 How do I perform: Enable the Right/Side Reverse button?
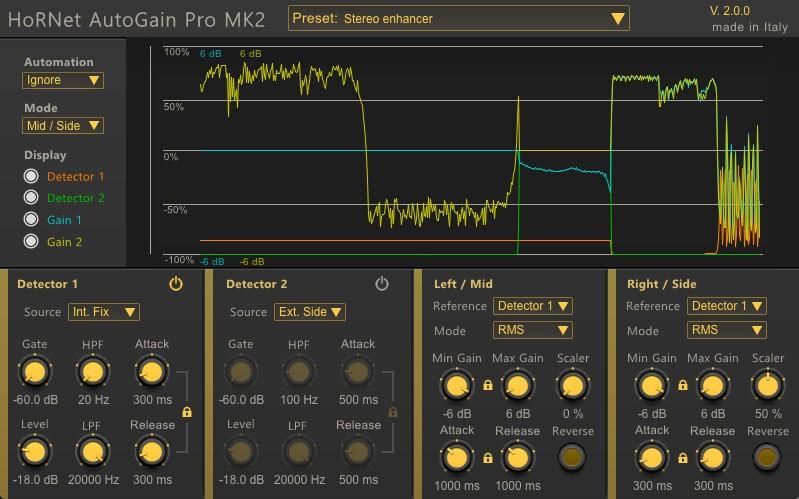pyautogui.click(x=767, y=458)
